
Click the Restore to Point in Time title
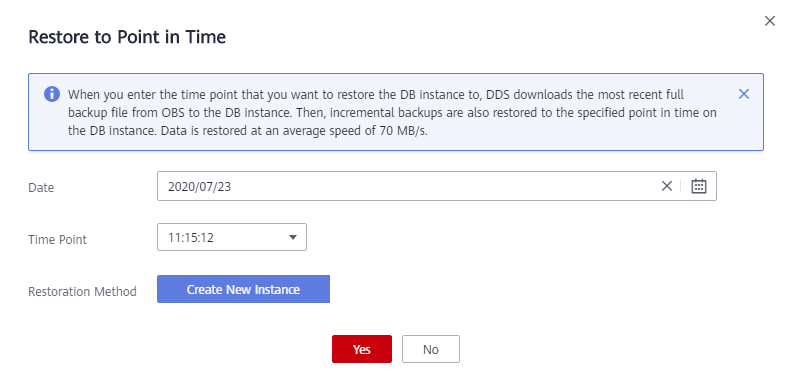pyautogui.click(x=127, y=37)
